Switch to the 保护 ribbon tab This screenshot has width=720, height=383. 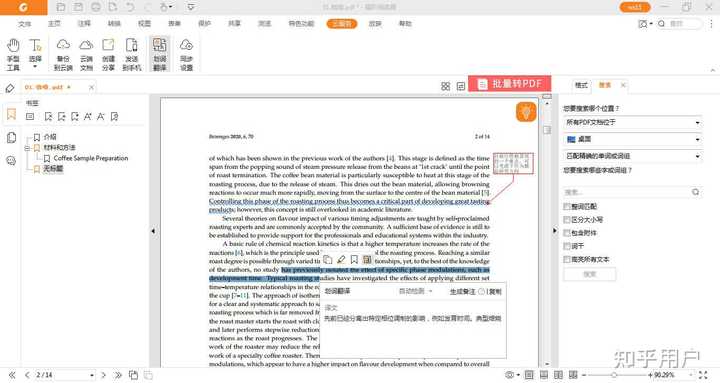pyautogui.click(x=204, y=23)
